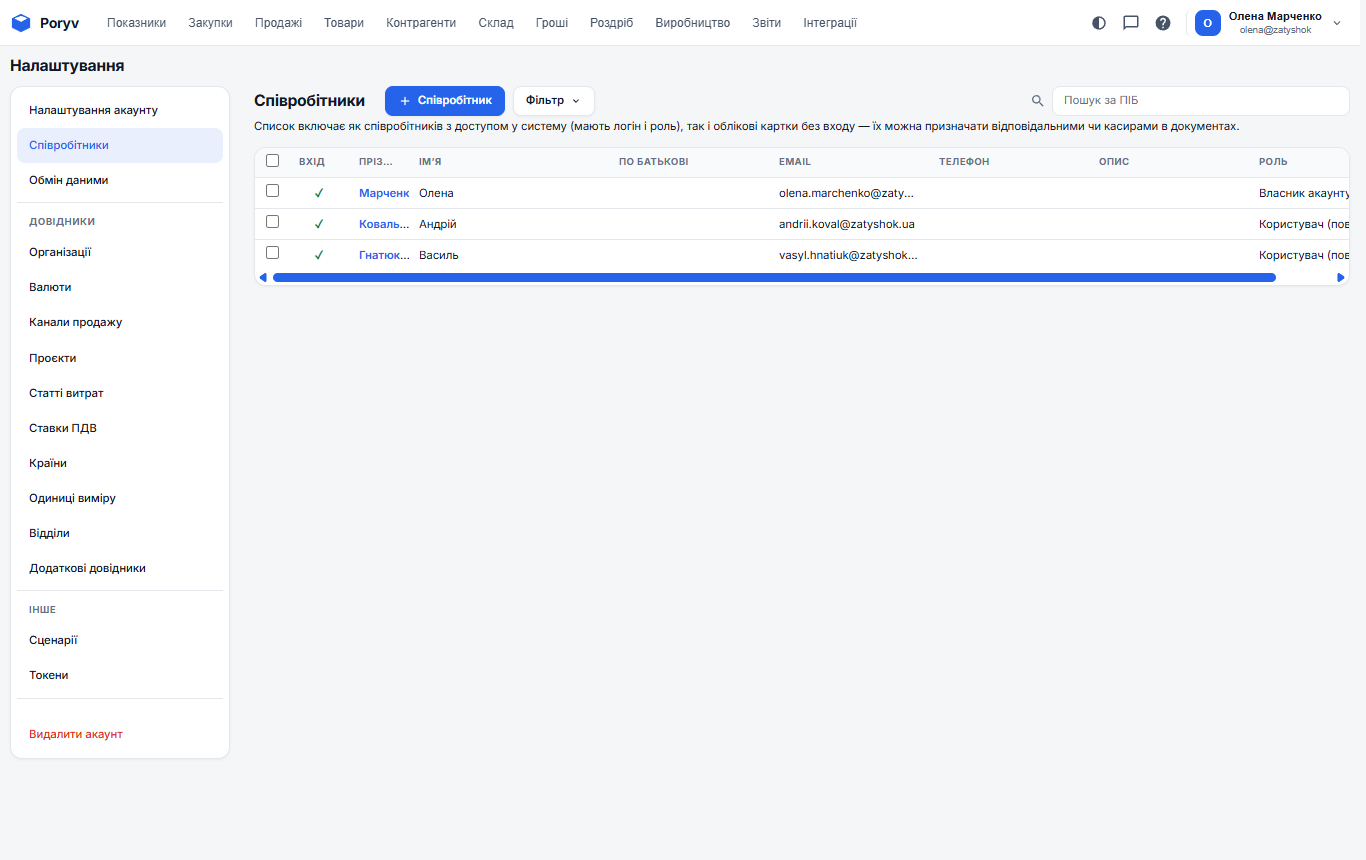Image resolution: width=1366 pixels, height=860 pixels.
Task: Click the search magnifier icon
Action: [x=1037, y=101]
